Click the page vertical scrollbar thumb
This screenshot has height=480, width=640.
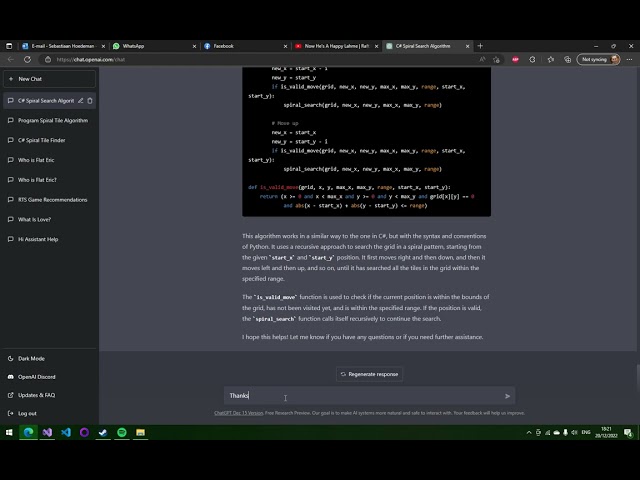point(638,378)
